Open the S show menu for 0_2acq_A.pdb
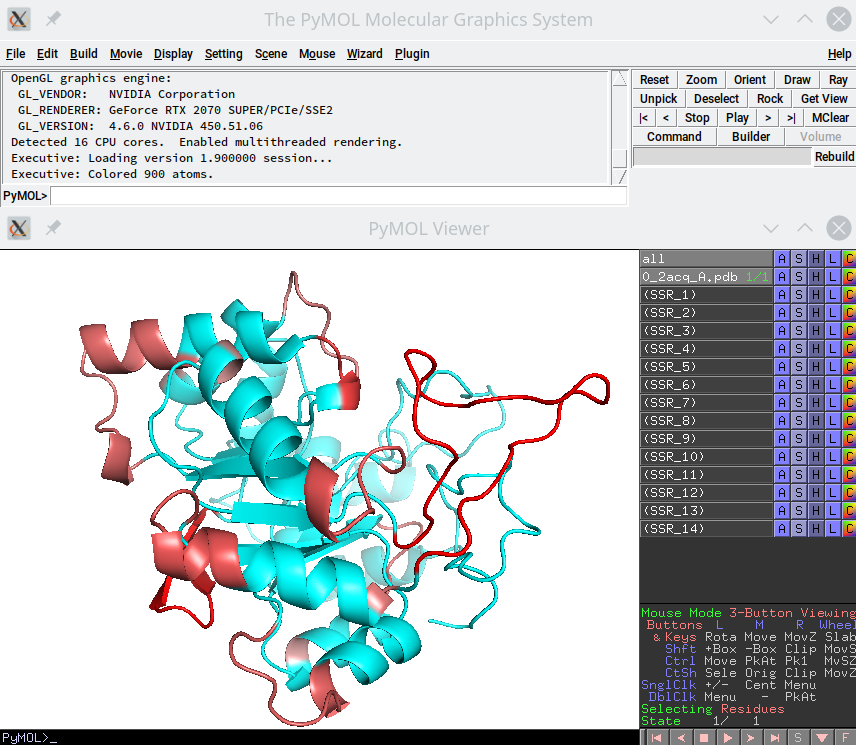 point(799,277)
